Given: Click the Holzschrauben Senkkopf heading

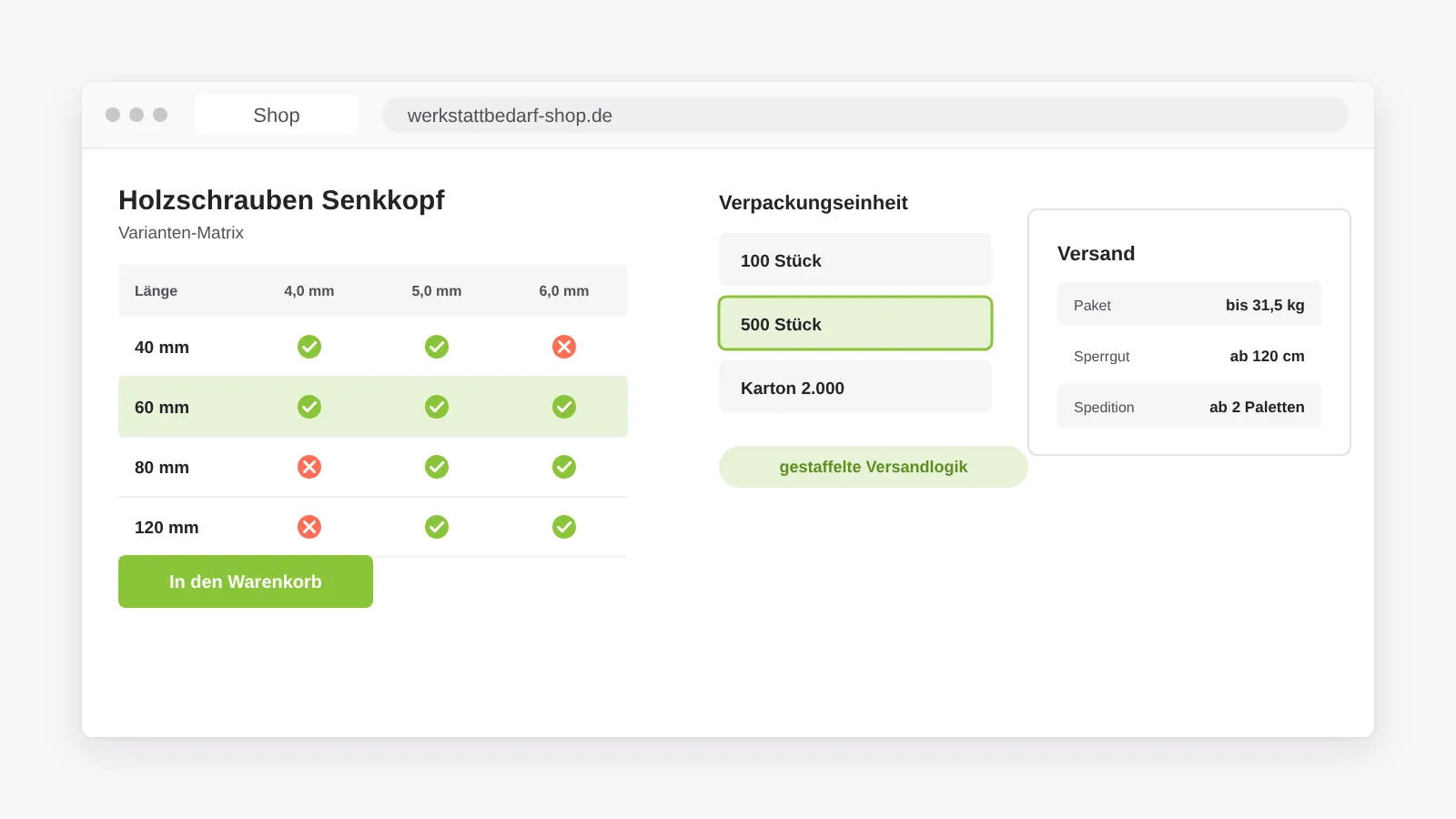Looking at the screenshot, I should pyautogui.click(x=281, y=200).
